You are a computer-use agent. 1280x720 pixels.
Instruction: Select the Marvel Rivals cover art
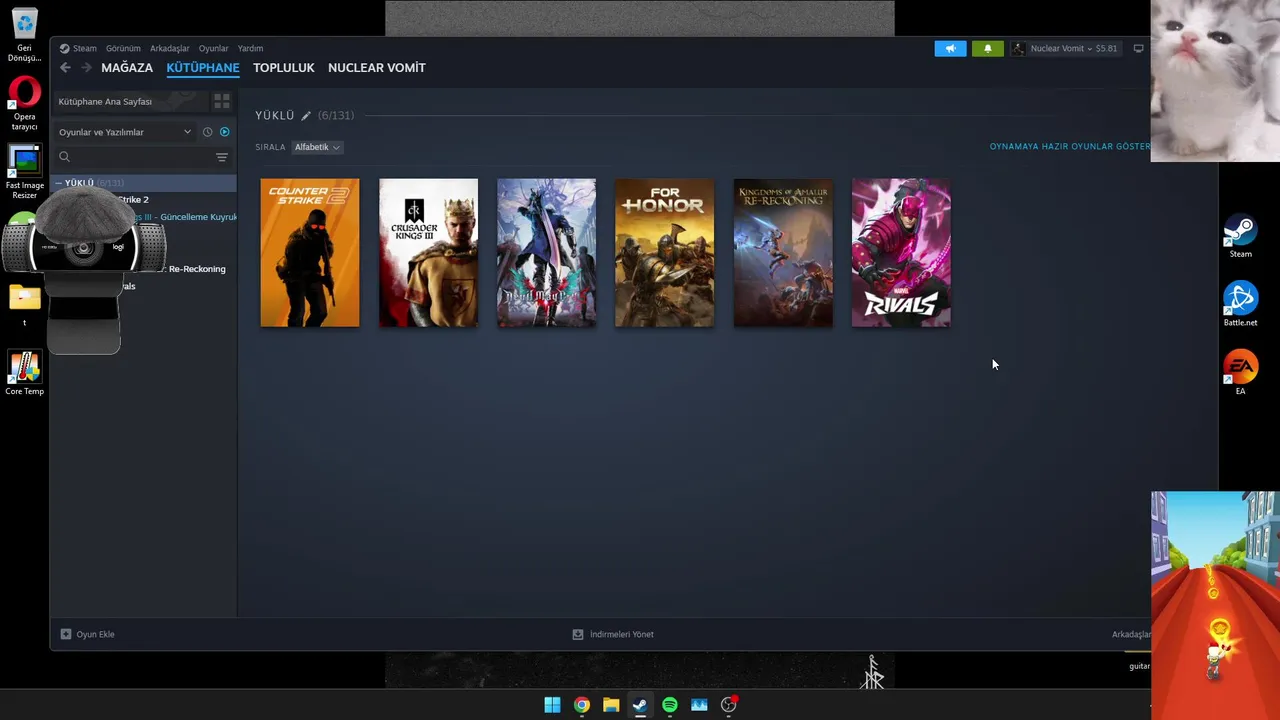click(x=901, y=253)
